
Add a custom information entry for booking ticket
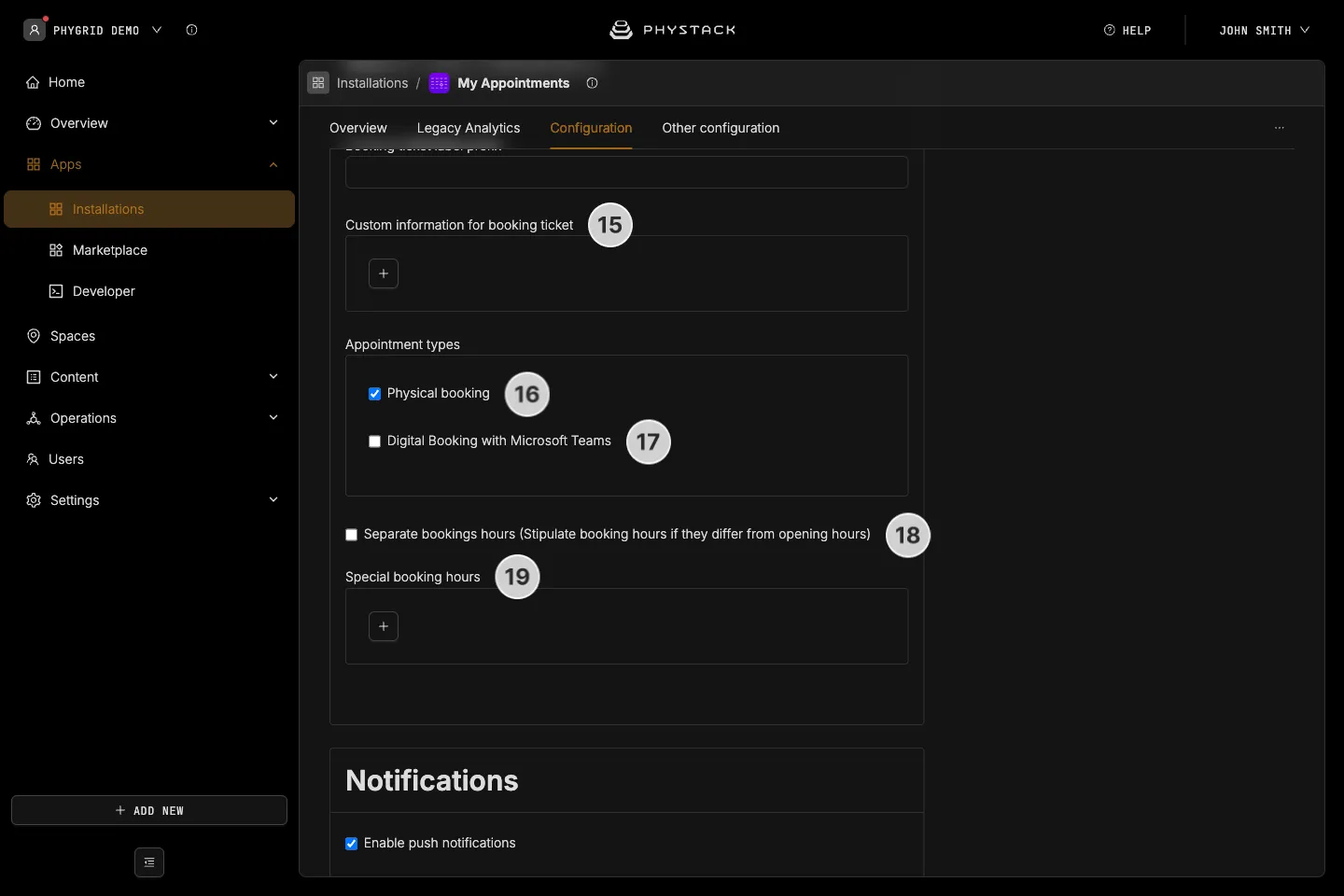[x=384, y=273]
